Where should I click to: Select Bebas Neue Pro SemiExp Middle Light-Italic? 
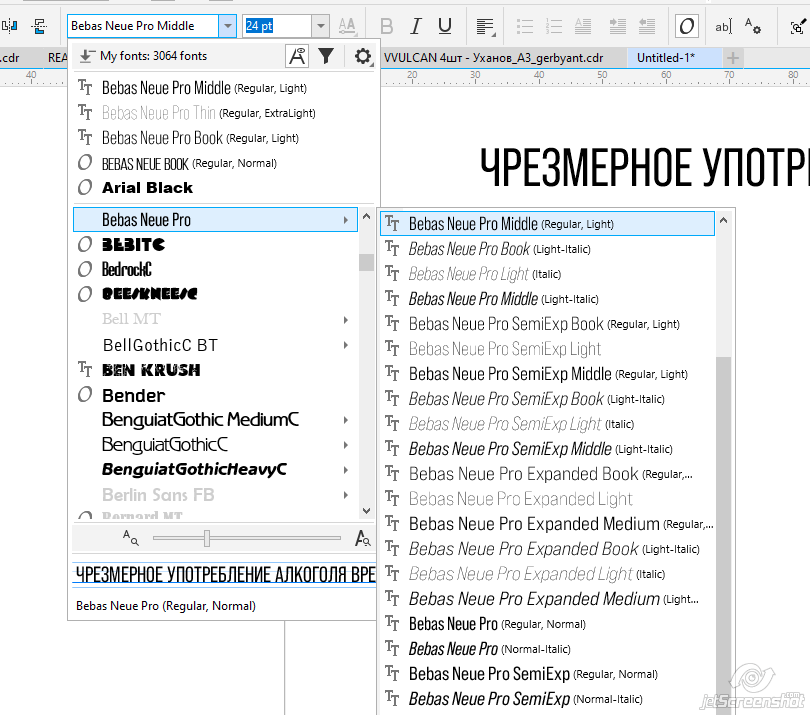click(548, 449)
